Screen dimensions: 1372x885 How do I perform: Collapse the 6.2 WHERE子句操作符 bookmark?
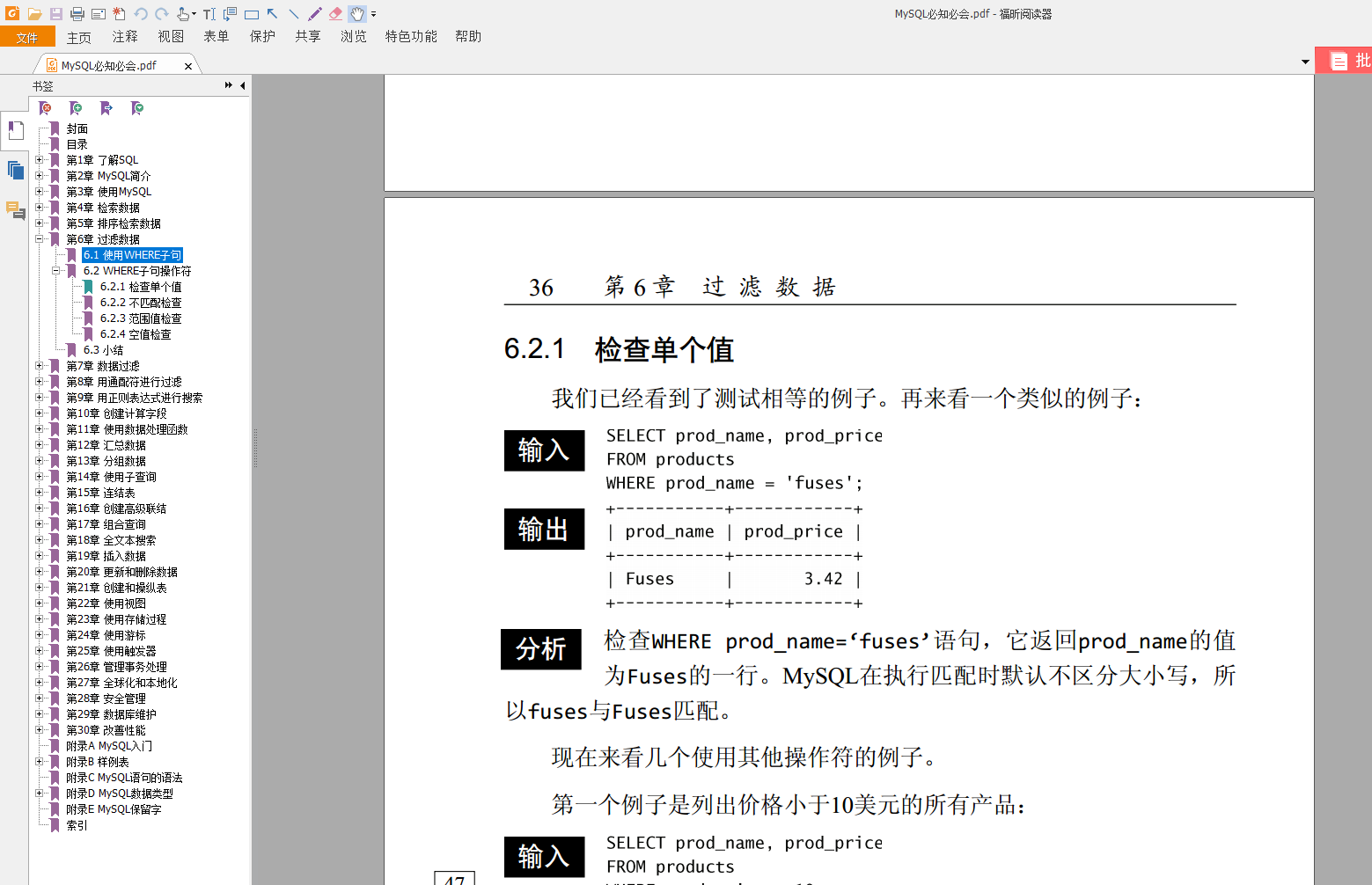click(x=55, y=271)
